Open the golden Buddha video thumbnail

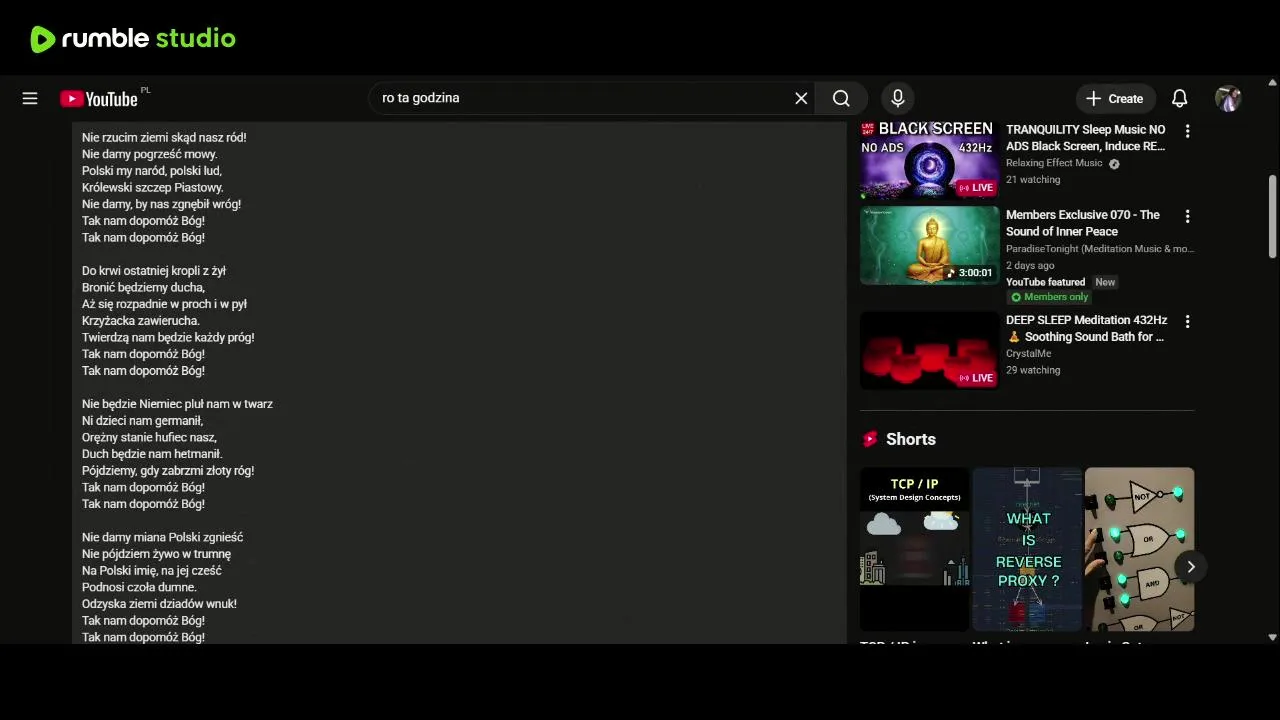pyautogui.click(x=929, y=245)
